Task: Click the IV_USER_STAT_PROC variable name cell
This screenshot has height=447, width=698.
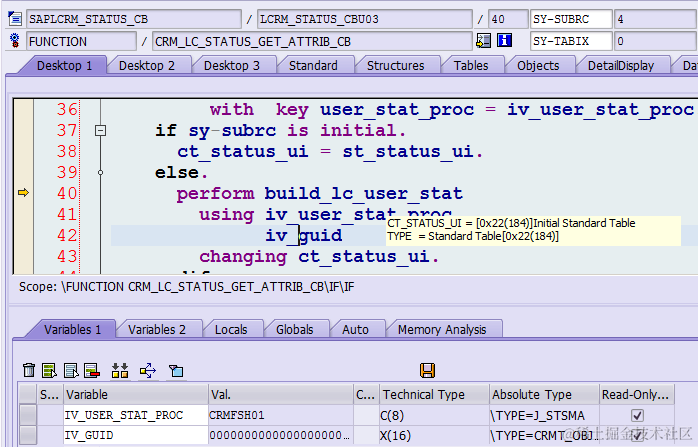Action: pos(136,415)
